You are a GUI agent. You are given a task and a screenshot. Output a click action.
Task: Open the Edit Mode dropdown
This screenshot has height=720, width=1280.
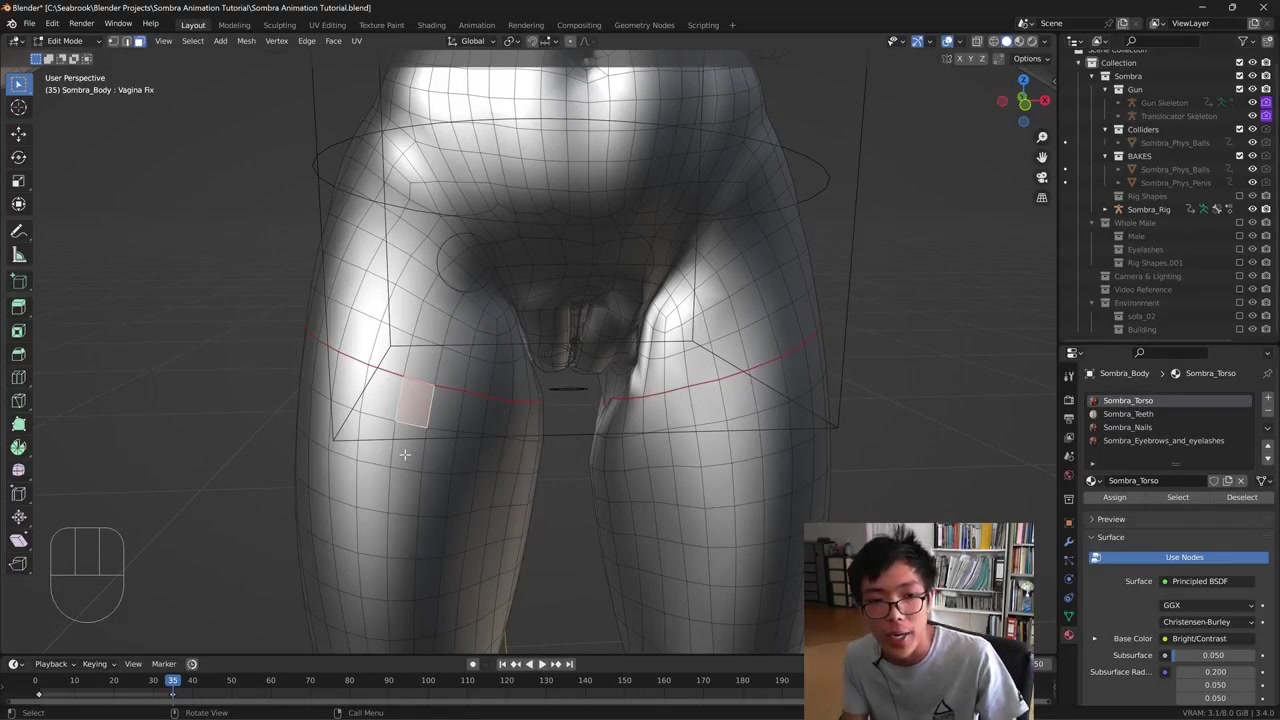pos(64,41)
